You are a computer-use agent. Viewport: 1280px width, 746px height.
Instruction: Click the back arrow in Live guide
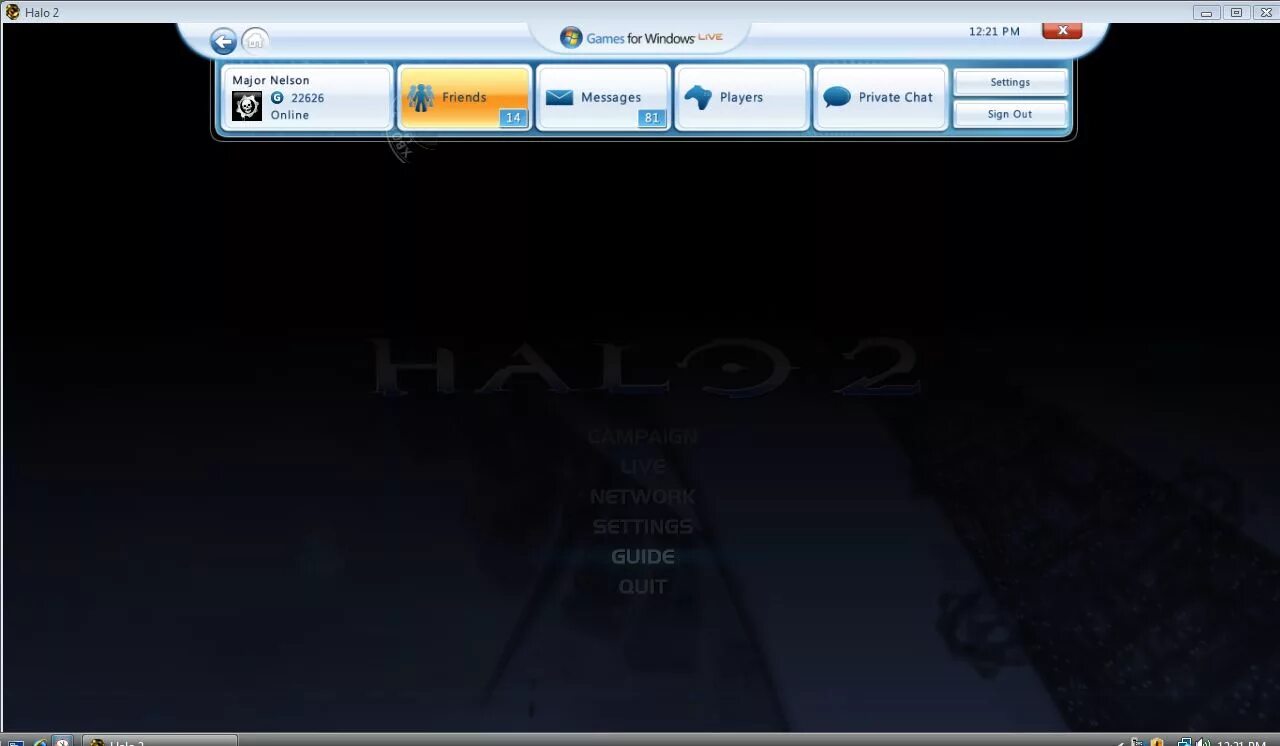(x=223, y=41)
